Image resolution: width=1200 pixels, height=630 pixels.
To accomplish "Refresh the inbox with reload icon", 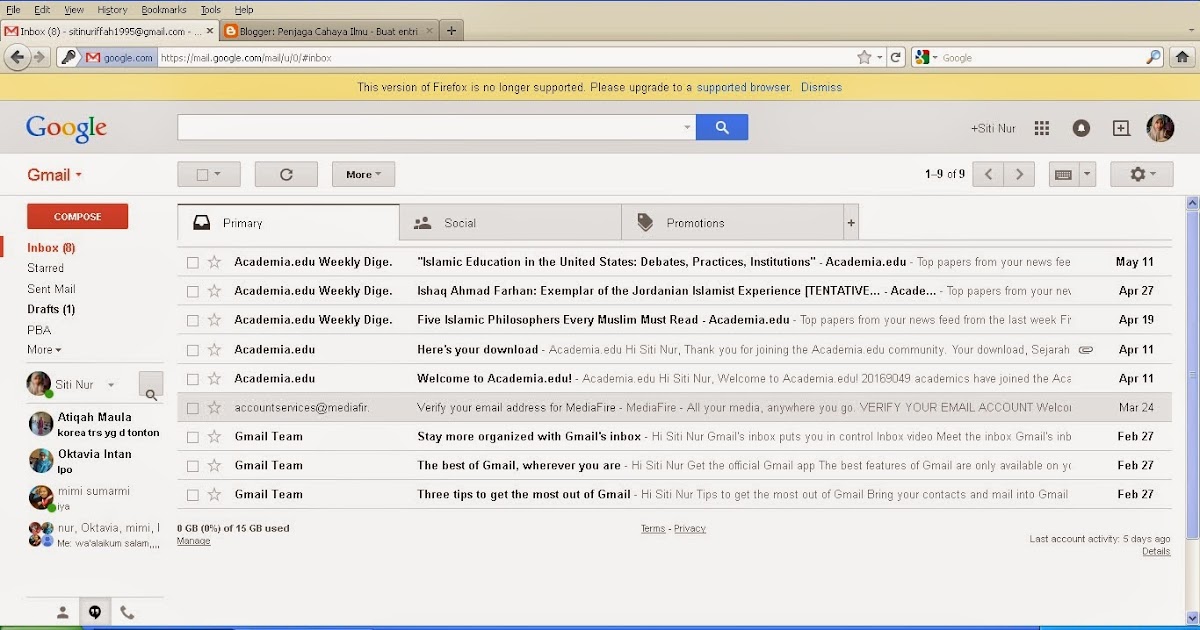I will tap(286, 174).
